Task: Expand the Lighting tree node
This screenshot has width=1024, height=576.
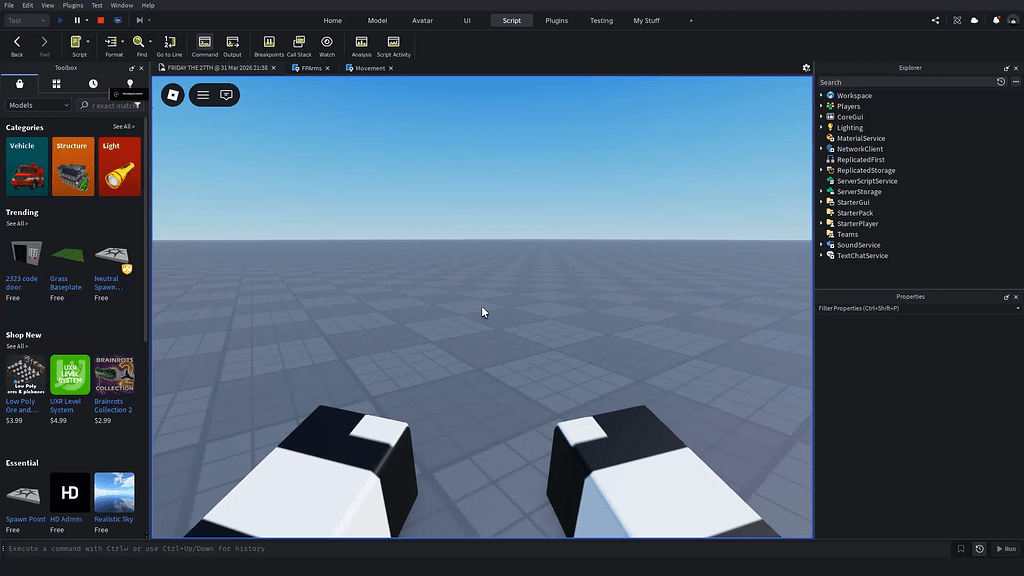Action: point(822,127)
